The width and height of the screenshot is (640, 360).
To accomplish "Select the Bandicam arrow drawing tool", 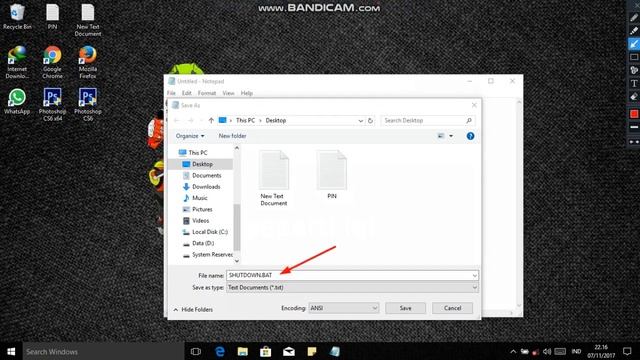I will pos(634,44).
